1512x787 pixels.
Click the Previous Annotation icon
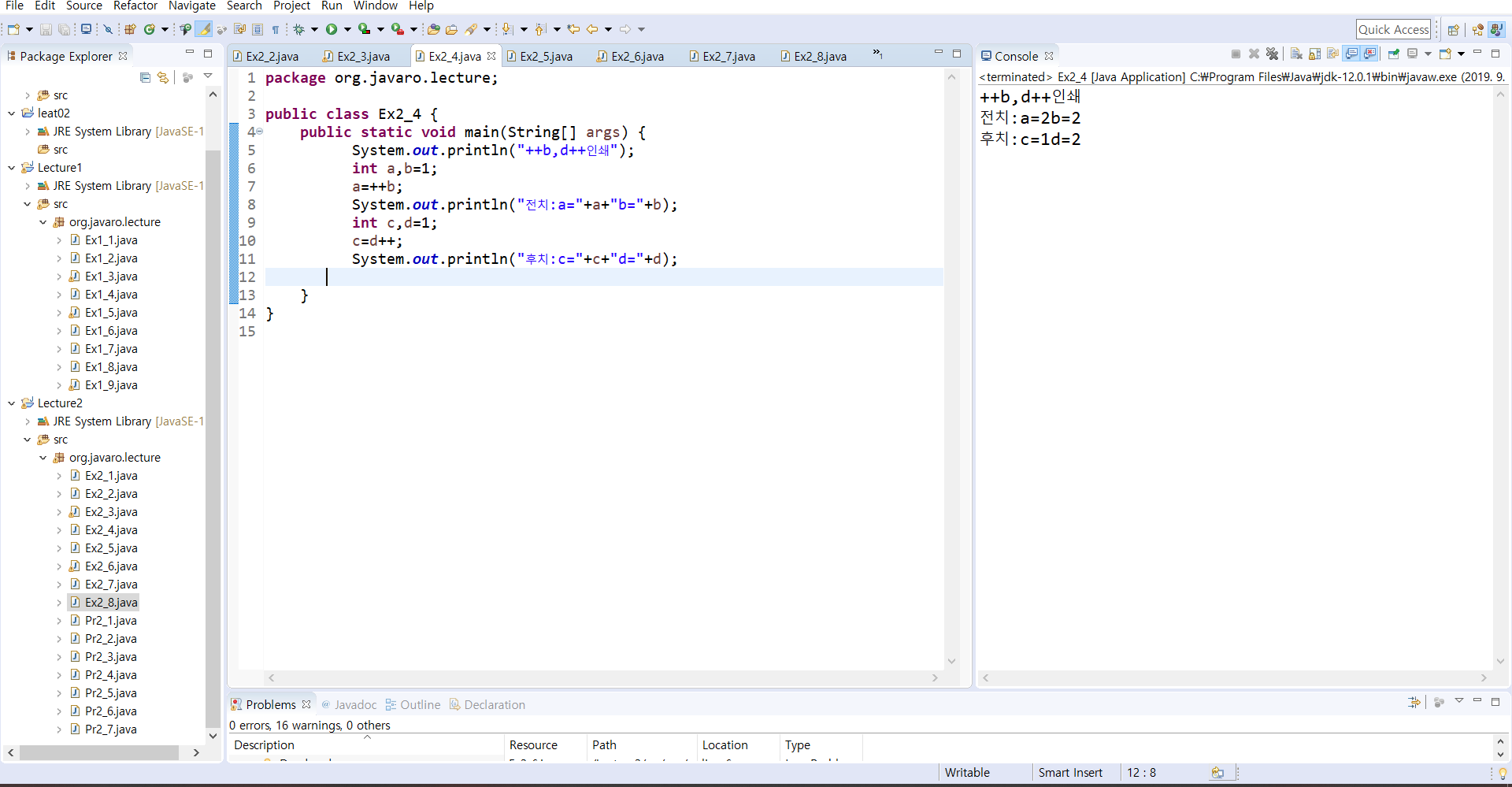click(540, 29)
